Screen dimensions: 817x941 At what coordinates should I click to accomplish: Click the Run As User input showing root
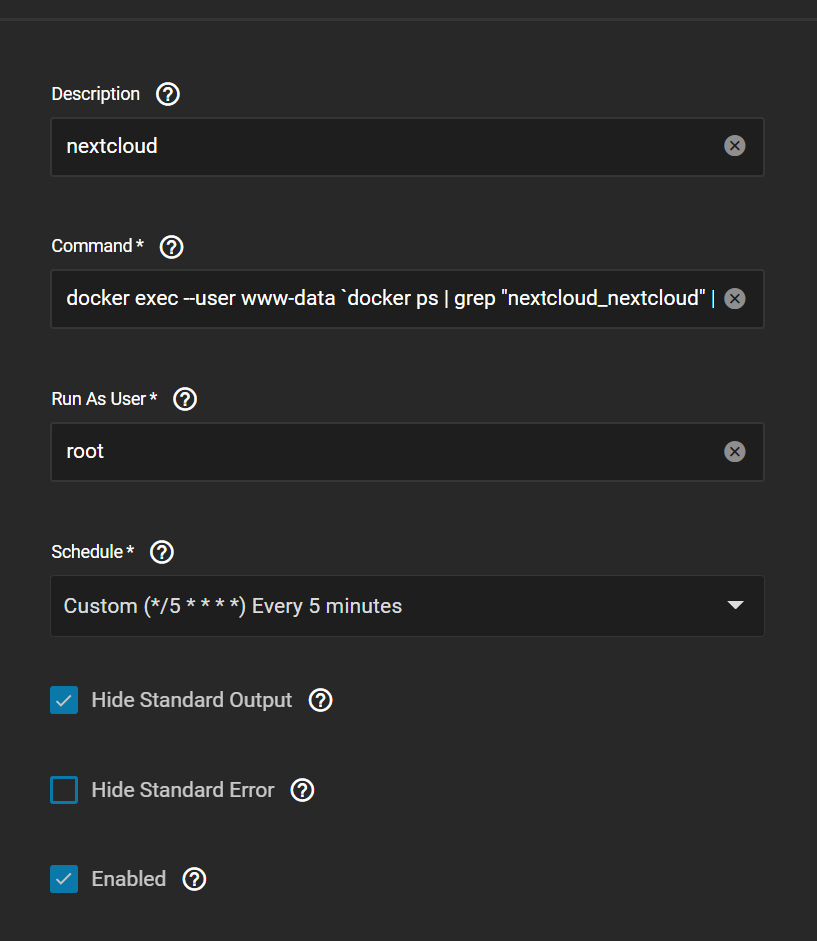[x=380, y=452]
